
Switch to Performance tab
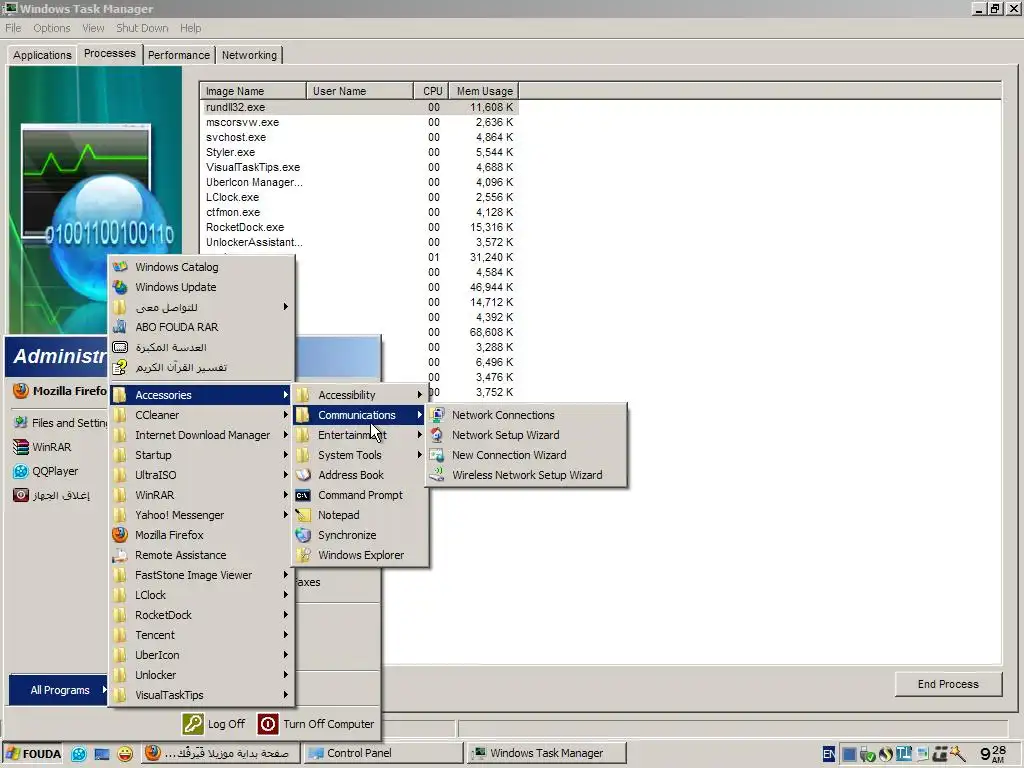pos(178,55)
